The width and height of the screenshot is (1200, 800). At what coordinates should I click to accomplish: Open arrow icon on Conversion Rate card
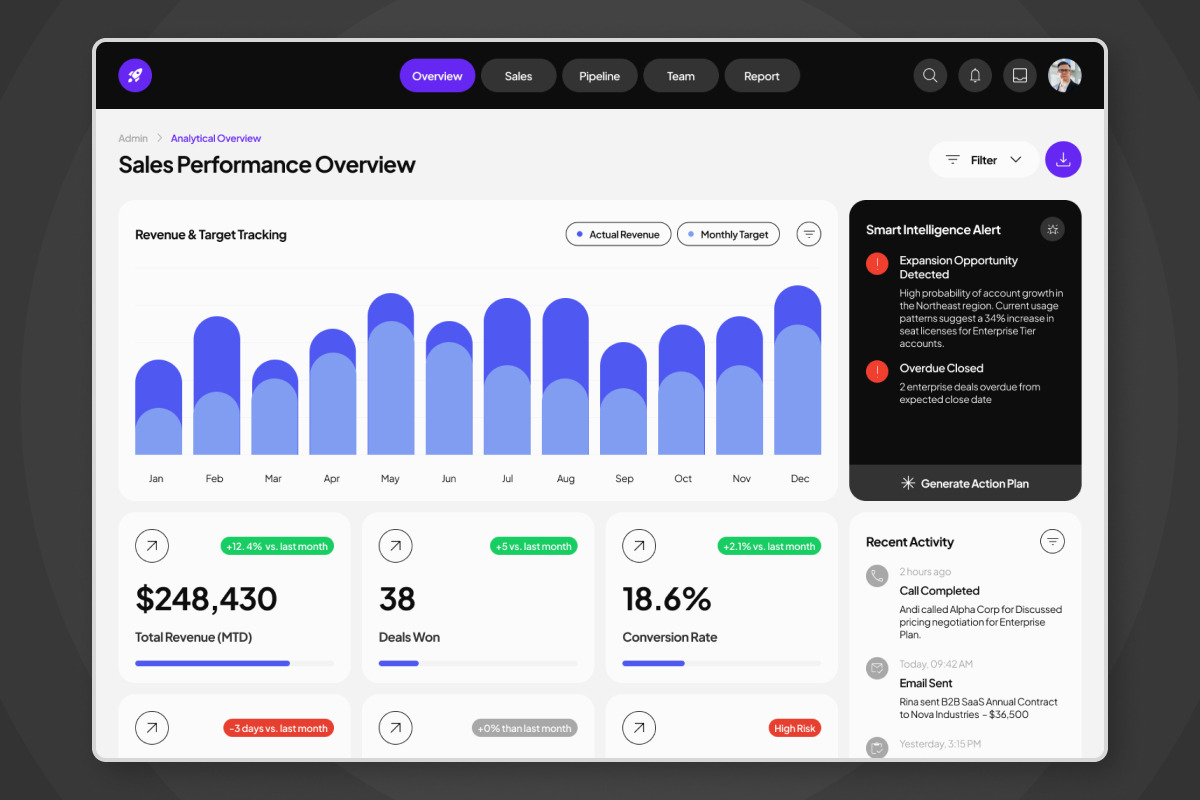pos(639,546)
